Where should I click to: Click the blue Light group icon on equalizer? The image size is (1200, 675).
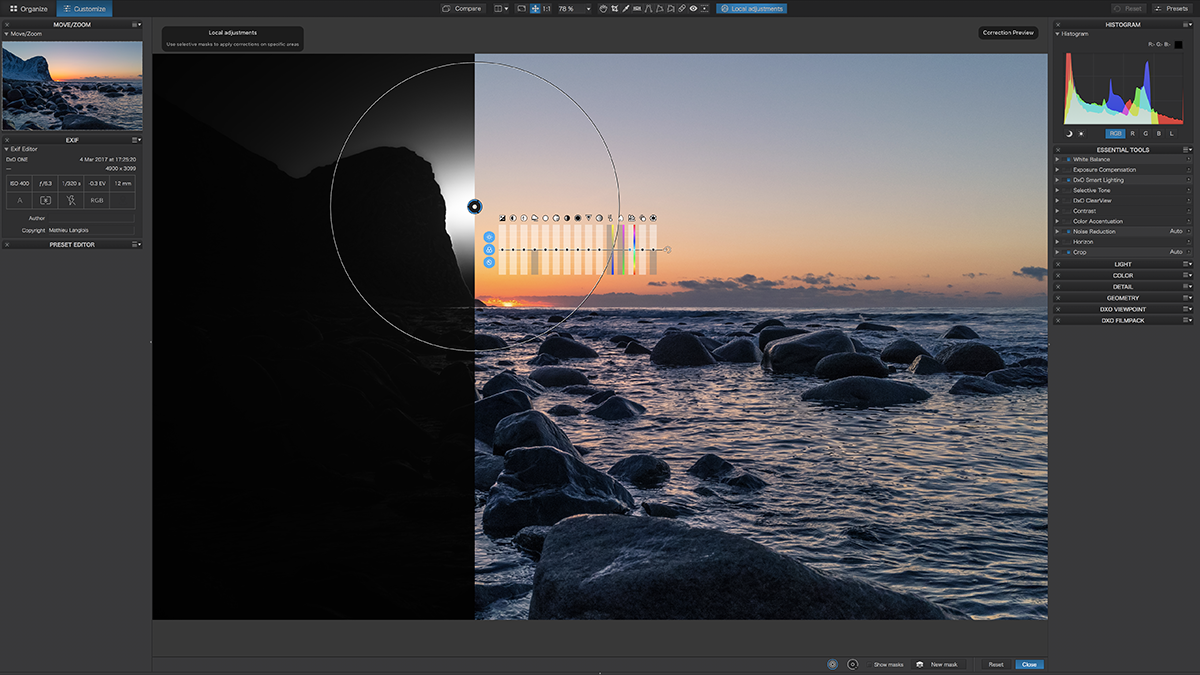(489, 237)
